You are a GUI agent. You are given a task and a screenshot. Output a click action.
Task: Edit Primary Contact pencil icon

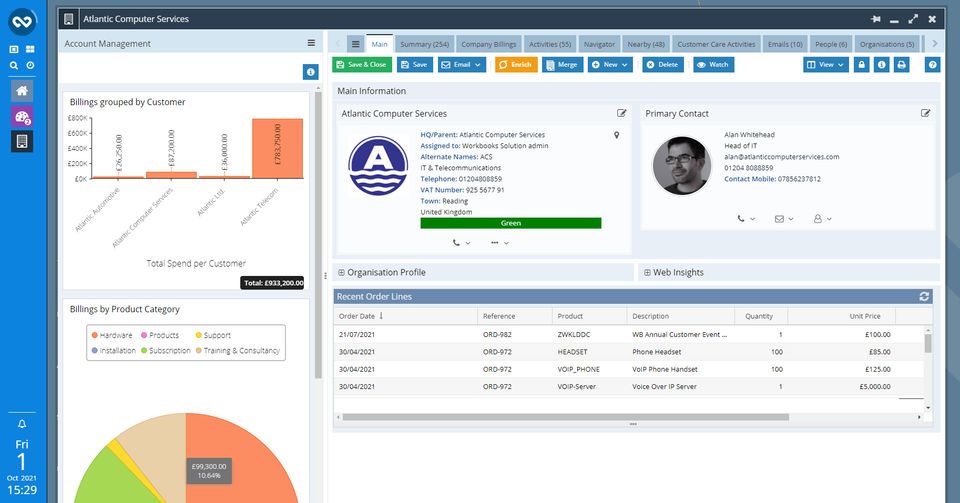click(925, 113)
